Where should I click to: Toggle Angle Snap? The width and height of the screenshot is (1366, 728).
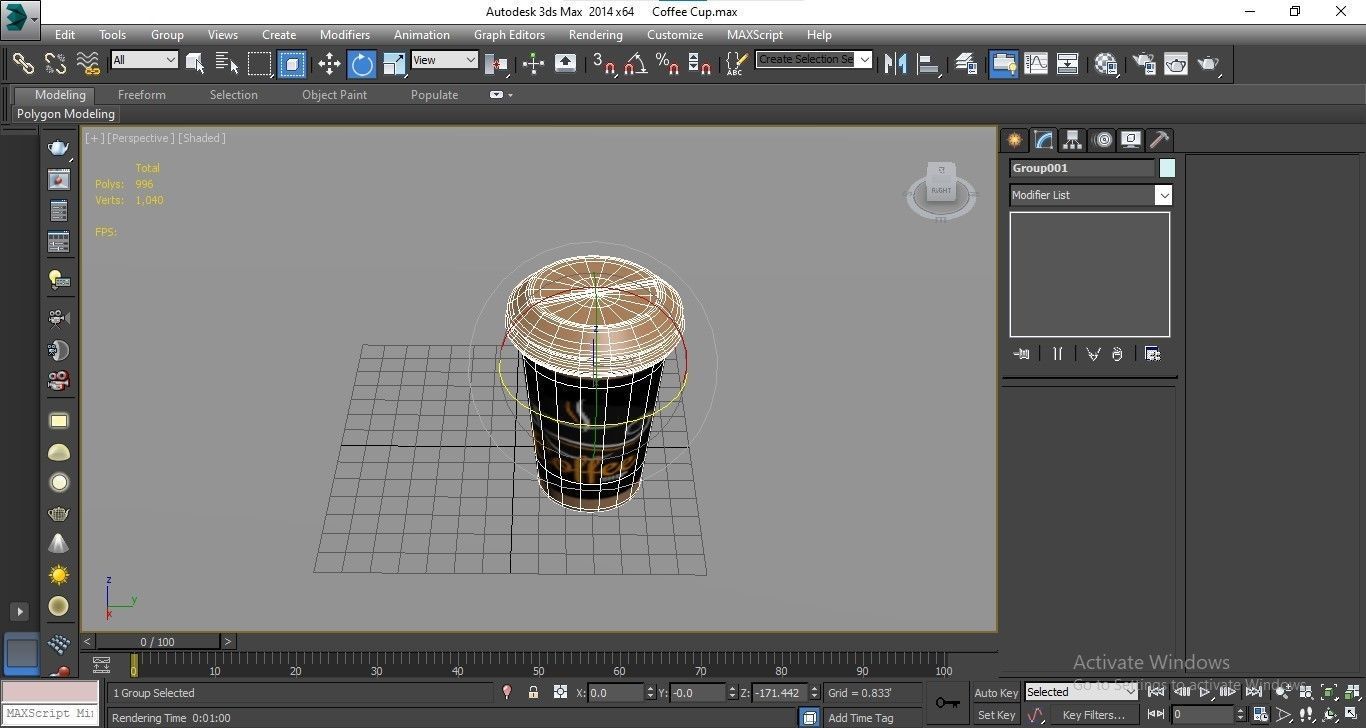635,63
